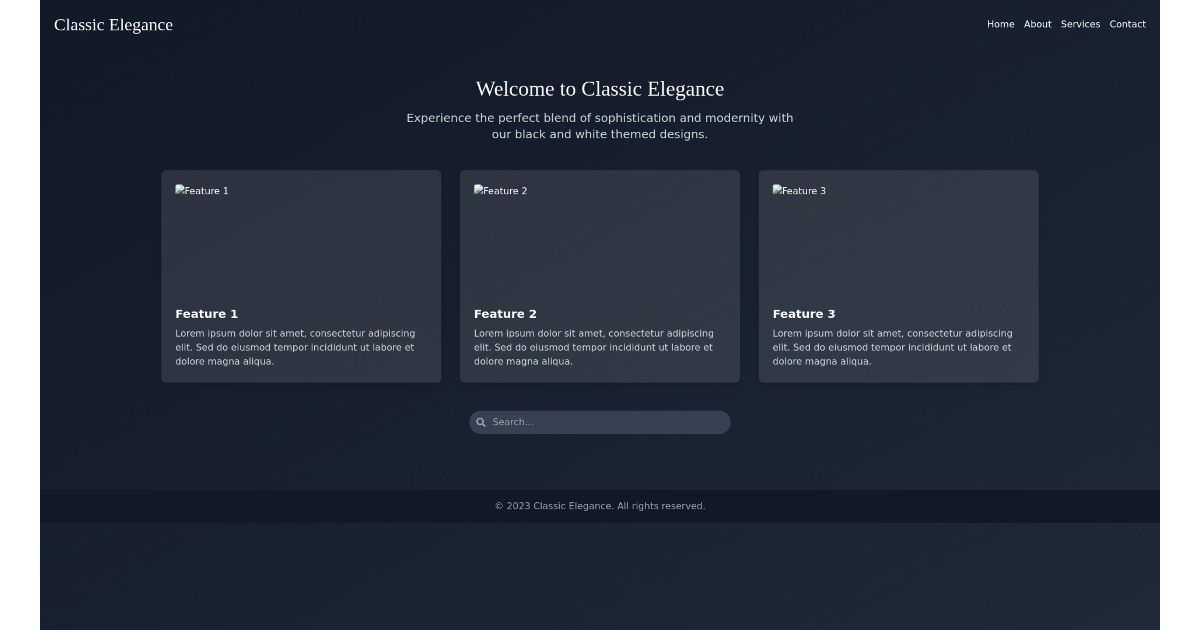1200x630 pixels.
Task: Click the Classic Elegance logo in header
Action: click(x=113, y=25)
